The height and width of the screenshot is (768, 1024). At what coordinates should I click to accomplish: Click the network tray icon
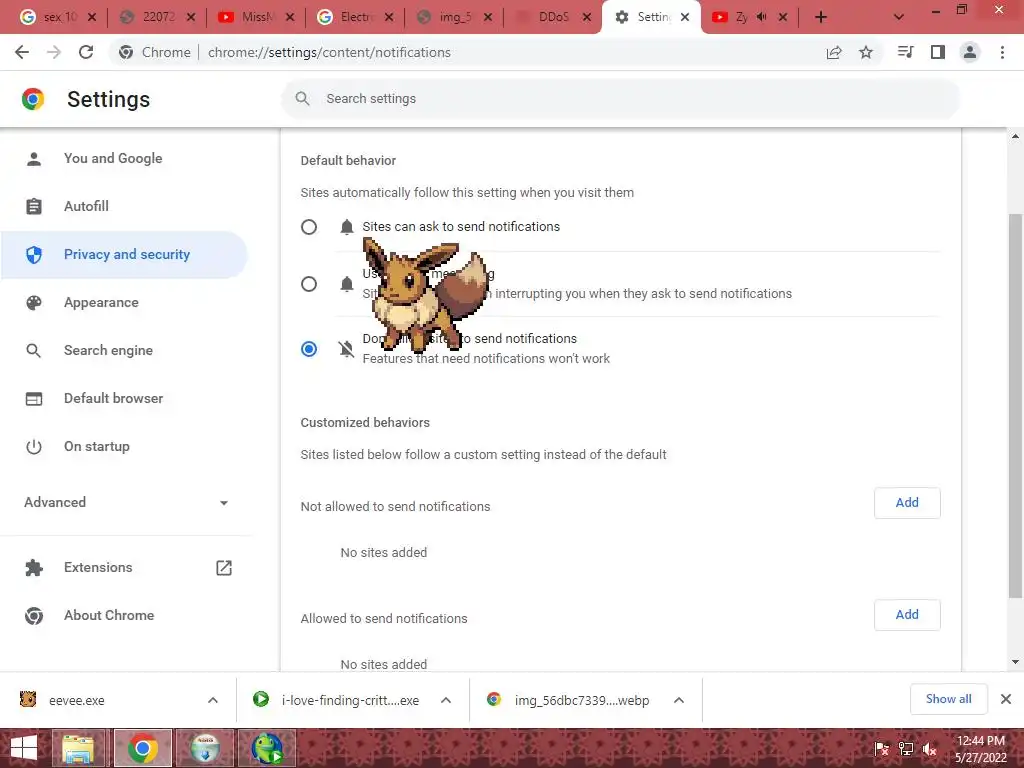click(906, 749)
